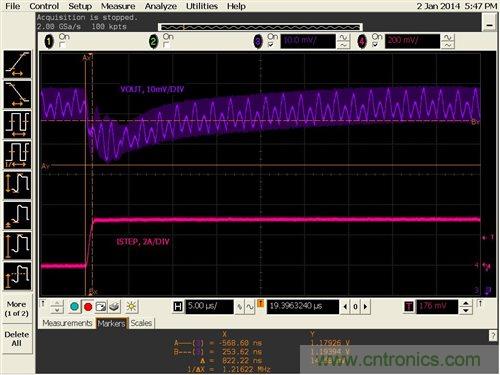This screenshot has height=375, width=500.
Task: Adjust trigger level up/down arrows
Action: point(466,307)
